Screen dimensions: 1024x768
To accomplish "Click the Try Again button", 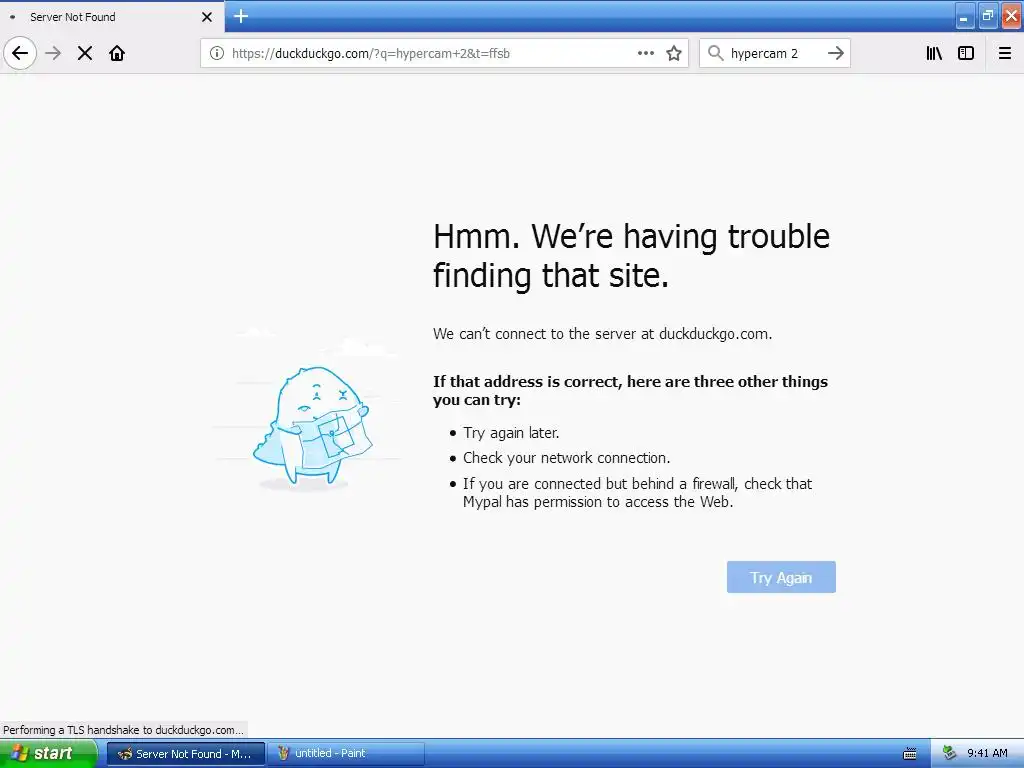I will [x=781, y=577].
